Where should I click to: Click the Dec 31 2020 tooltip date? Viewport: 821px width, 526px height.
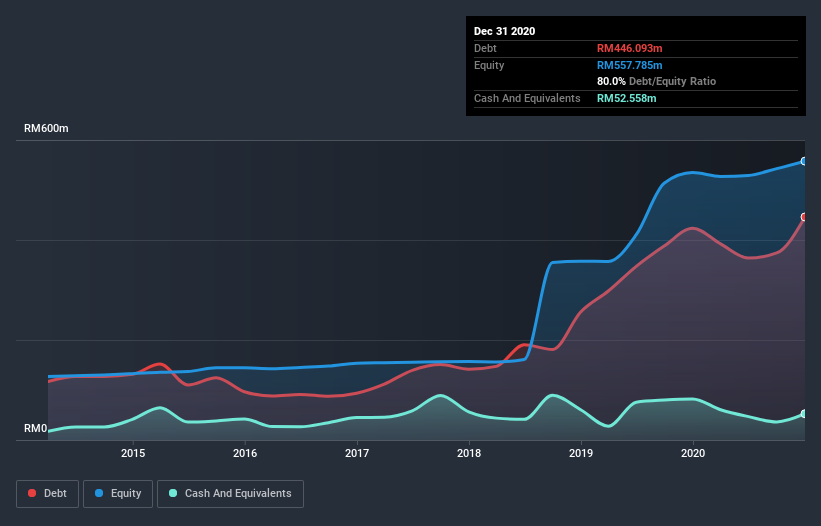click(504, 31)
